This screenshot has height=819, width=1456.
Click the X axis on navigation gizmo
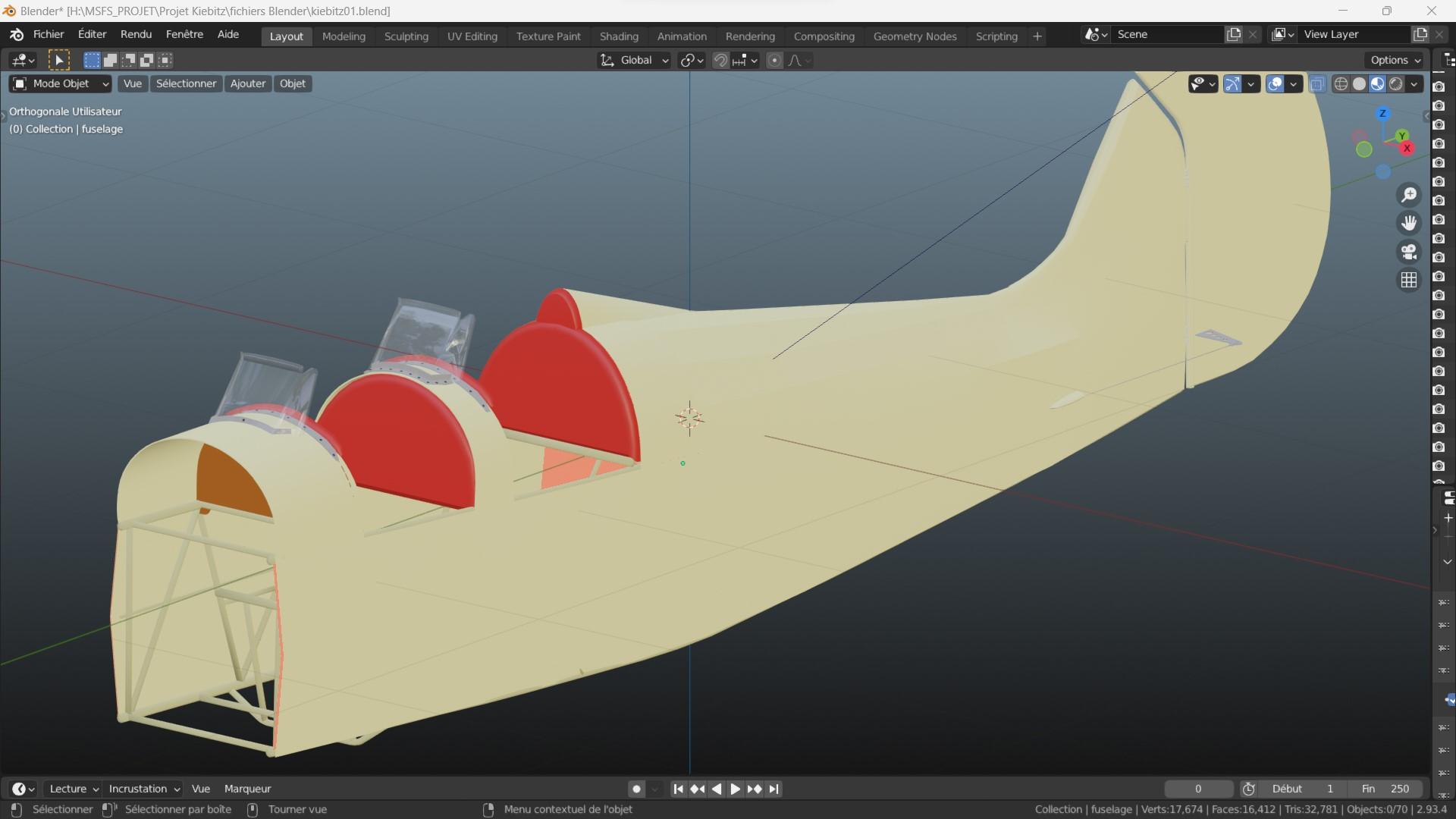click(x=1407, y=149)
